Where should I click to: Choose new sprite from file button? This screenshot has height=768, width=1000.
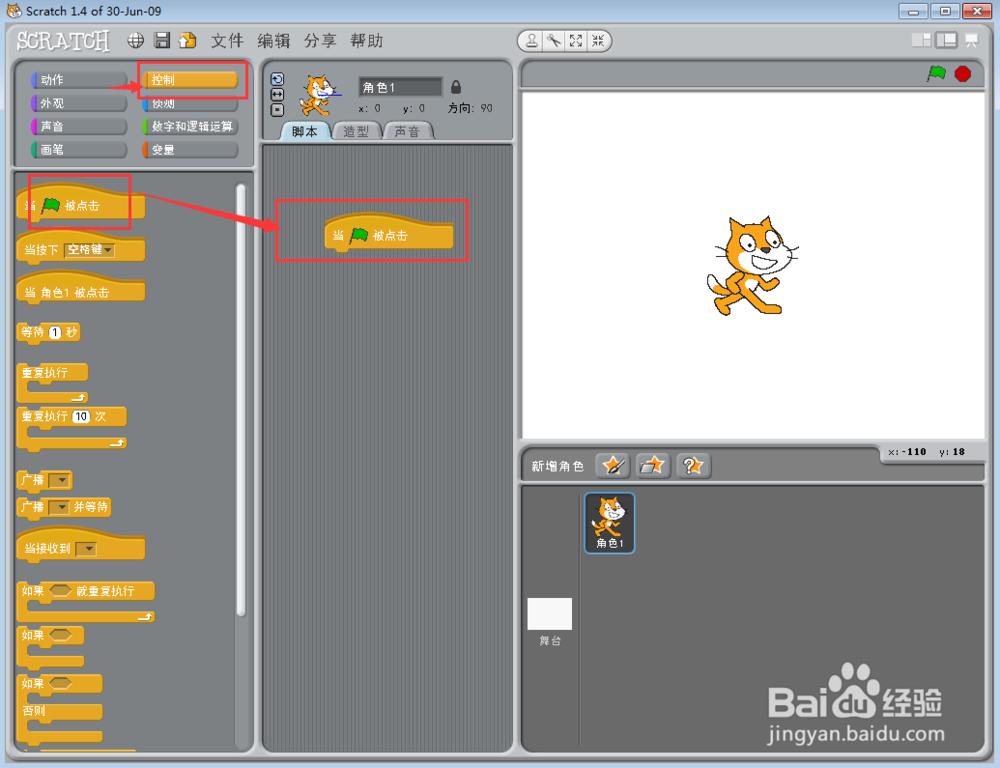tap(652, 466)
